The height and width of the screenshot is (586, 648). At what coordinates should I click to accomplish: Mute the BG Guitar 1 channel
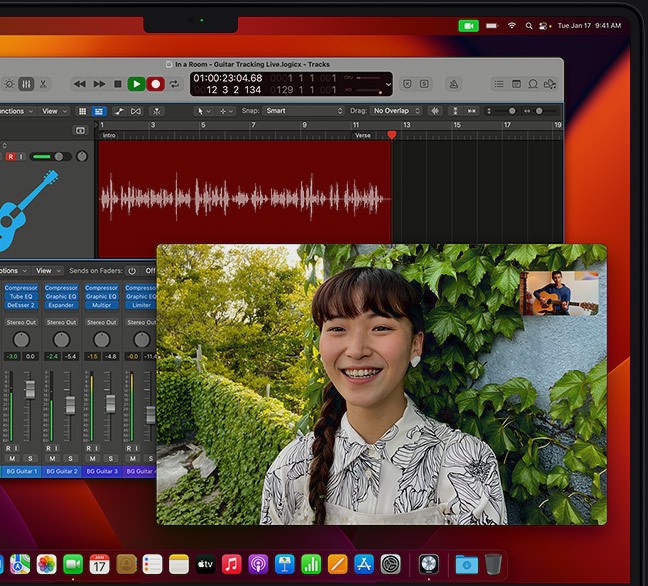point(14,458)
